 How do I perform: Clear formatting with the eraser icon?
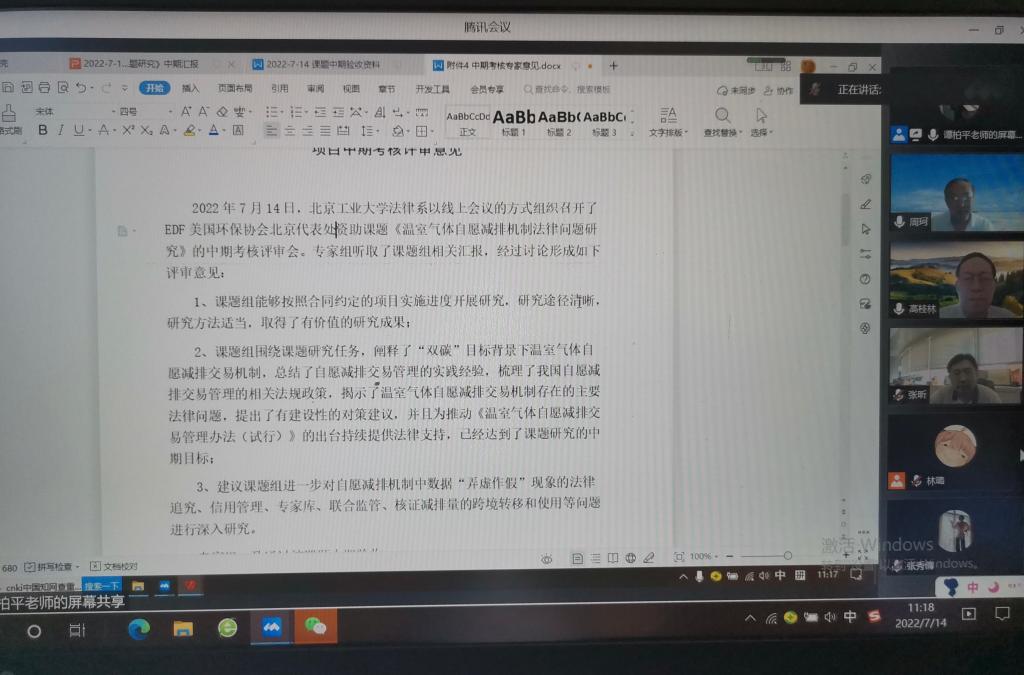pos(222,112)
